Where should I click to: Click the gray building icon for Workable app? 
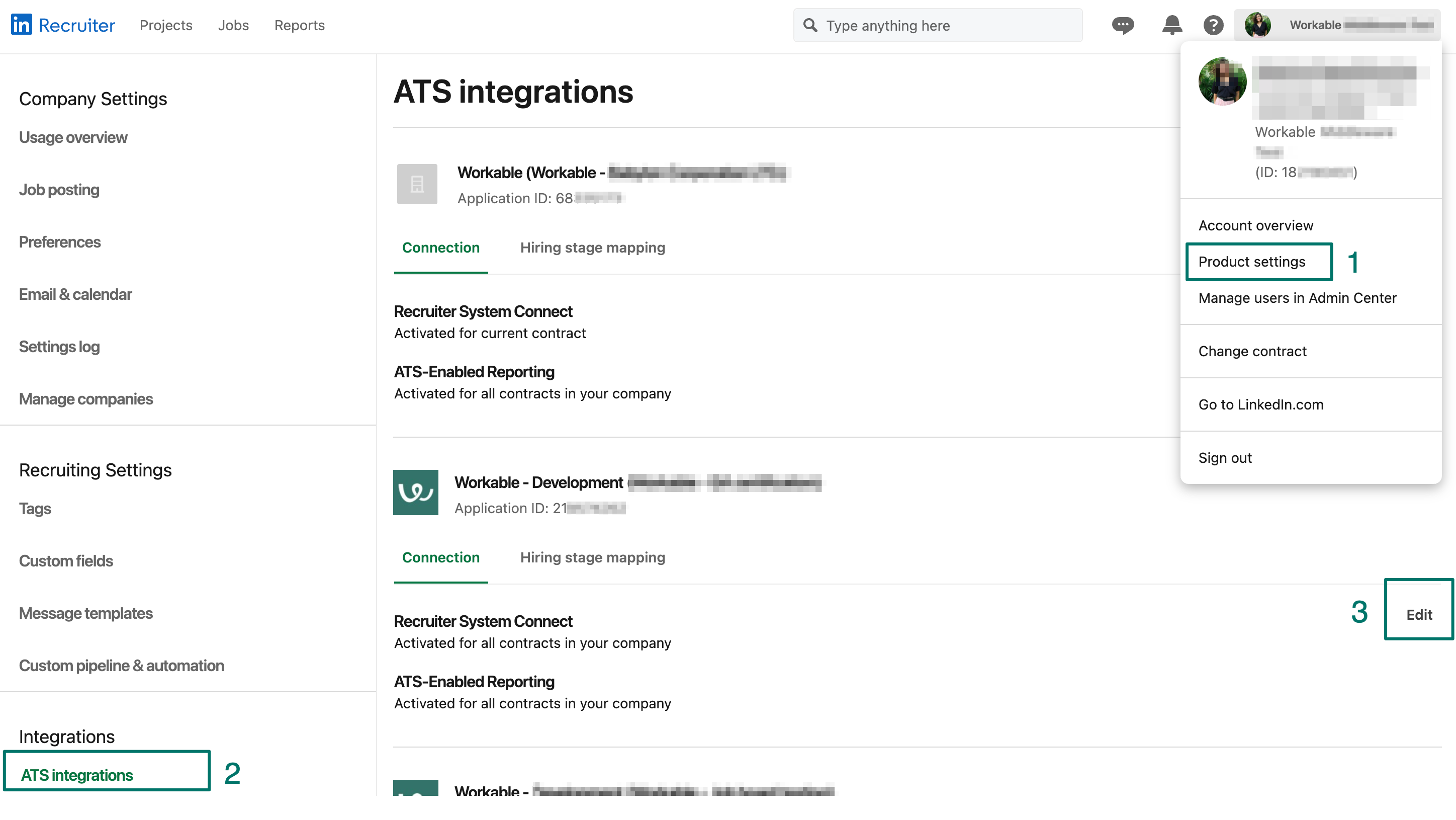[417, 184]
